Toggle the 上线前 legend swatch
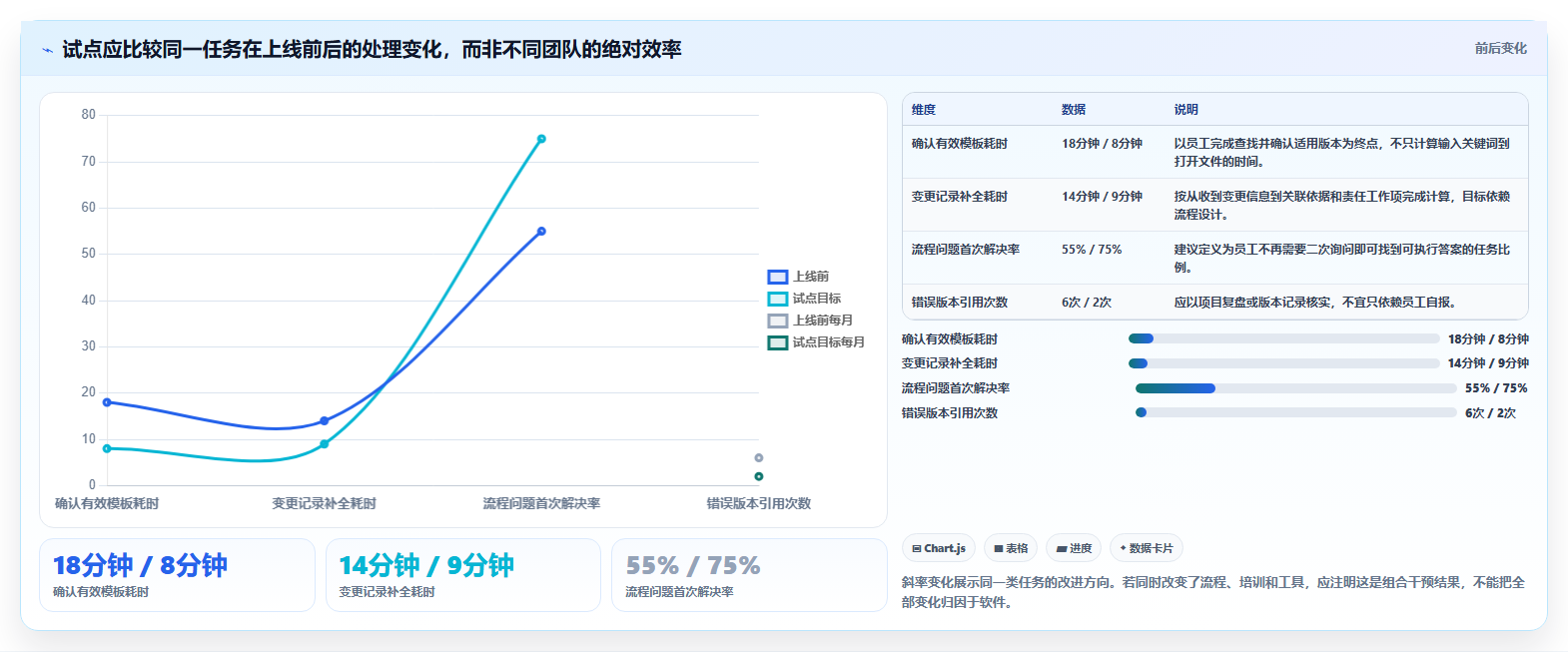1568x652 pixels. pos(778,277)
